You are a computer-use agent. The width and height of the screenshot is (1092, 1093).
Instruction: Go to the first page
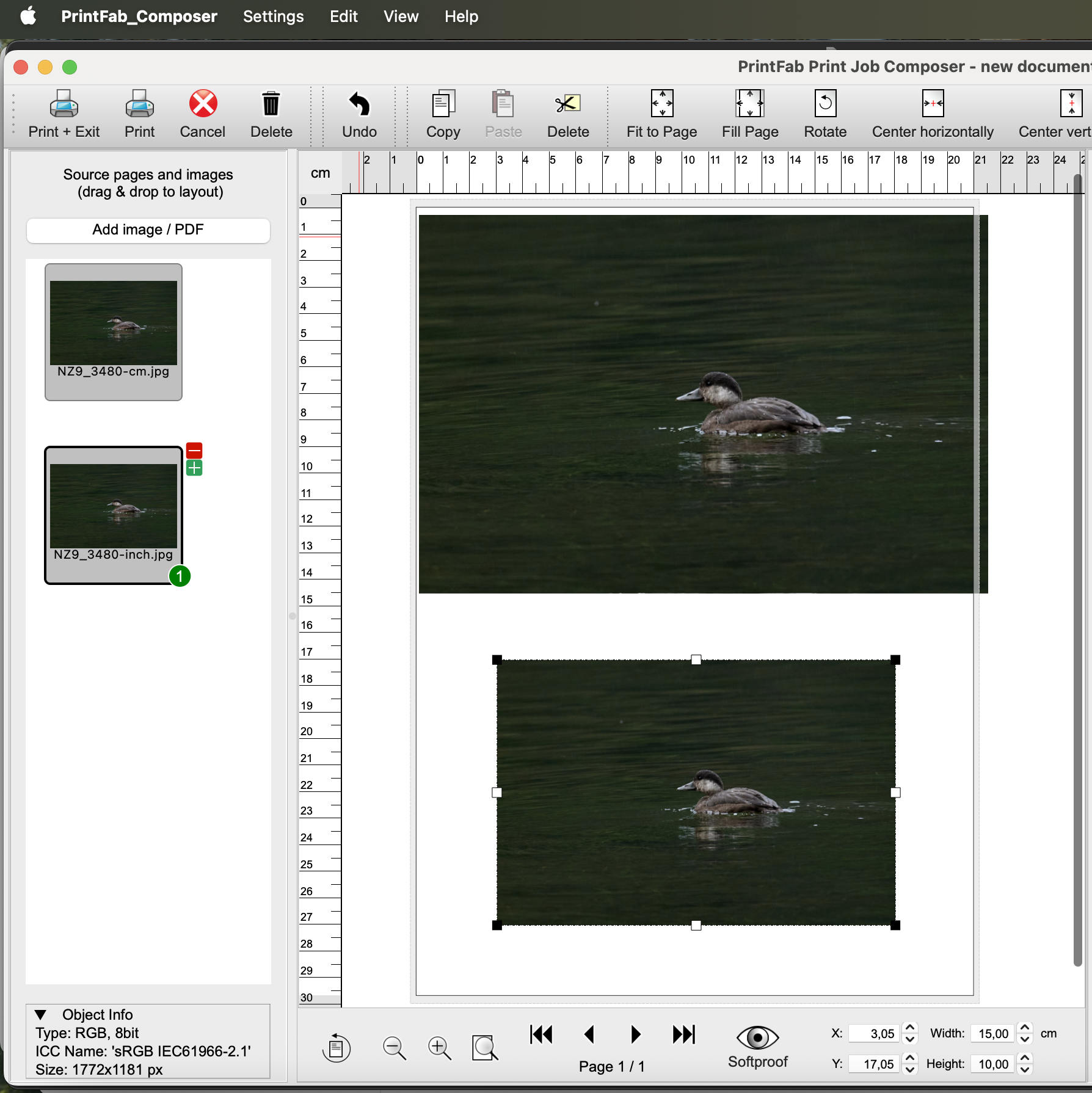click(541, 1034)
